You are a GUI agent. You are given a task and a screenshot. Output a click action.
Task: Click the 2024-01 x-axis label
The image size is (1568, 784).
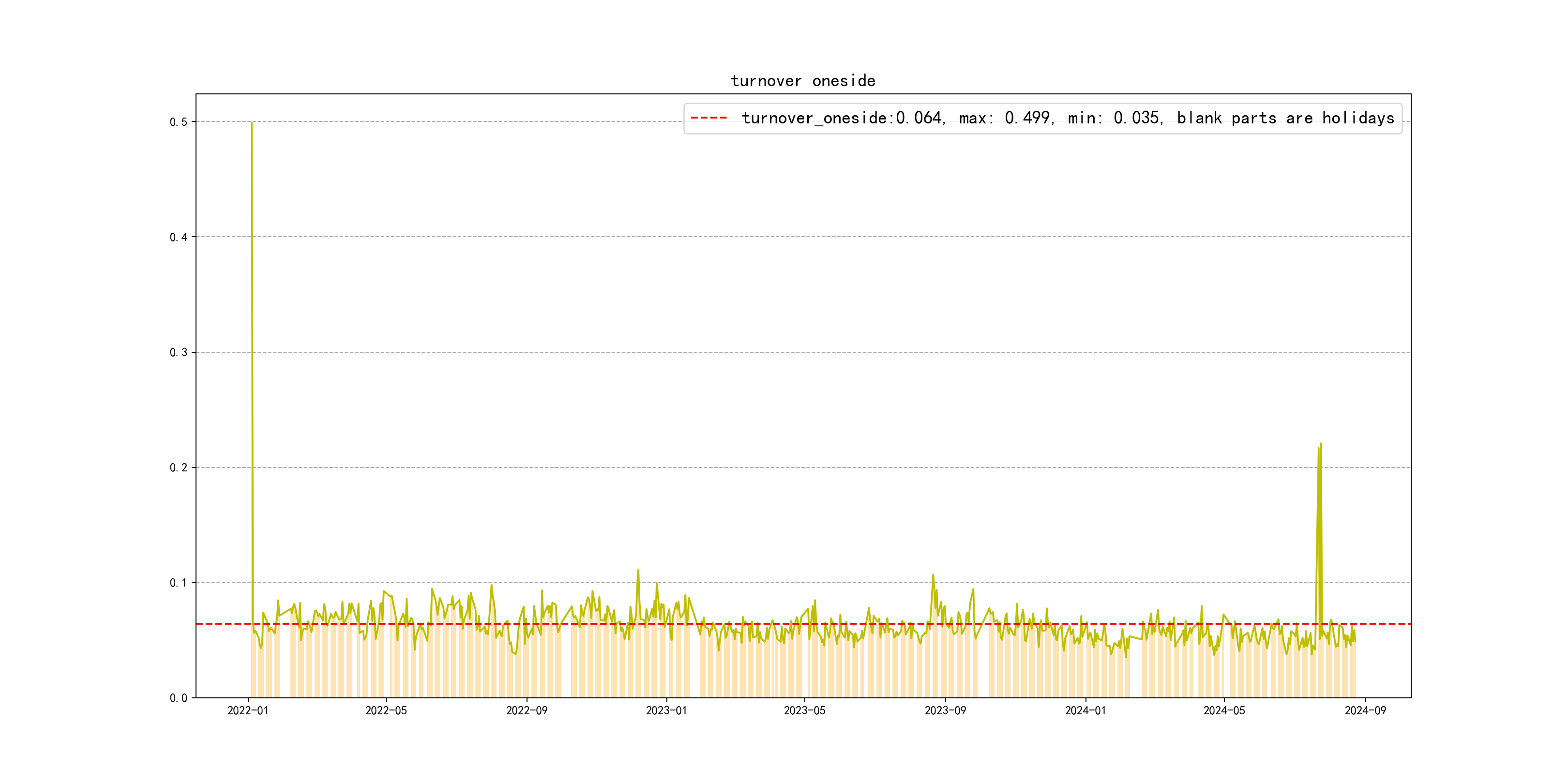pyautogui.click(x=1086, y=711)
